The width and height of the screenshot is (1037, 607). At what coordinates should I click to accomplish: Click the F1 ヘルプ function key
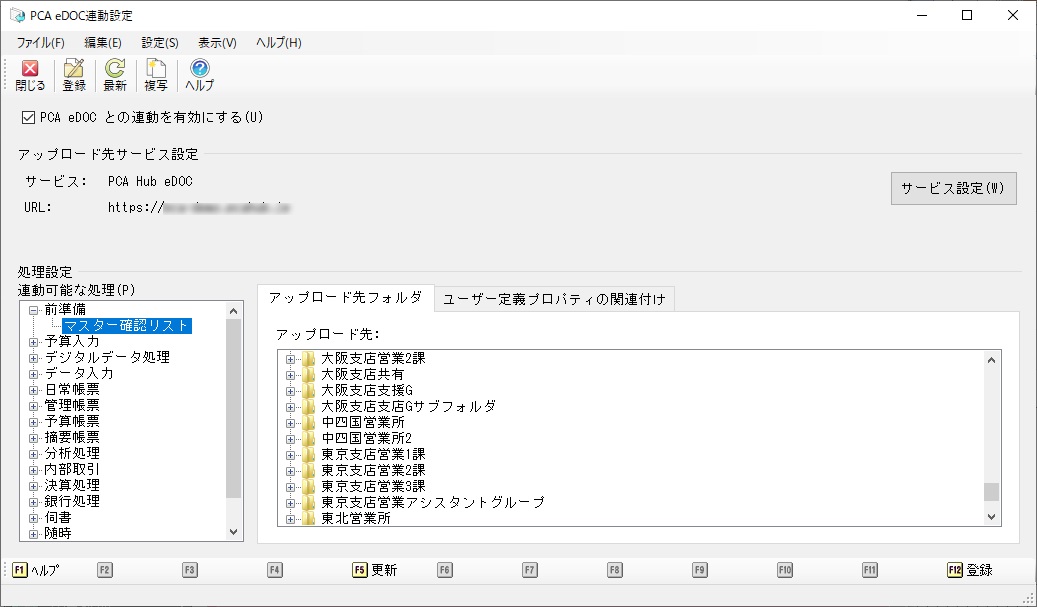coord(36,570)
